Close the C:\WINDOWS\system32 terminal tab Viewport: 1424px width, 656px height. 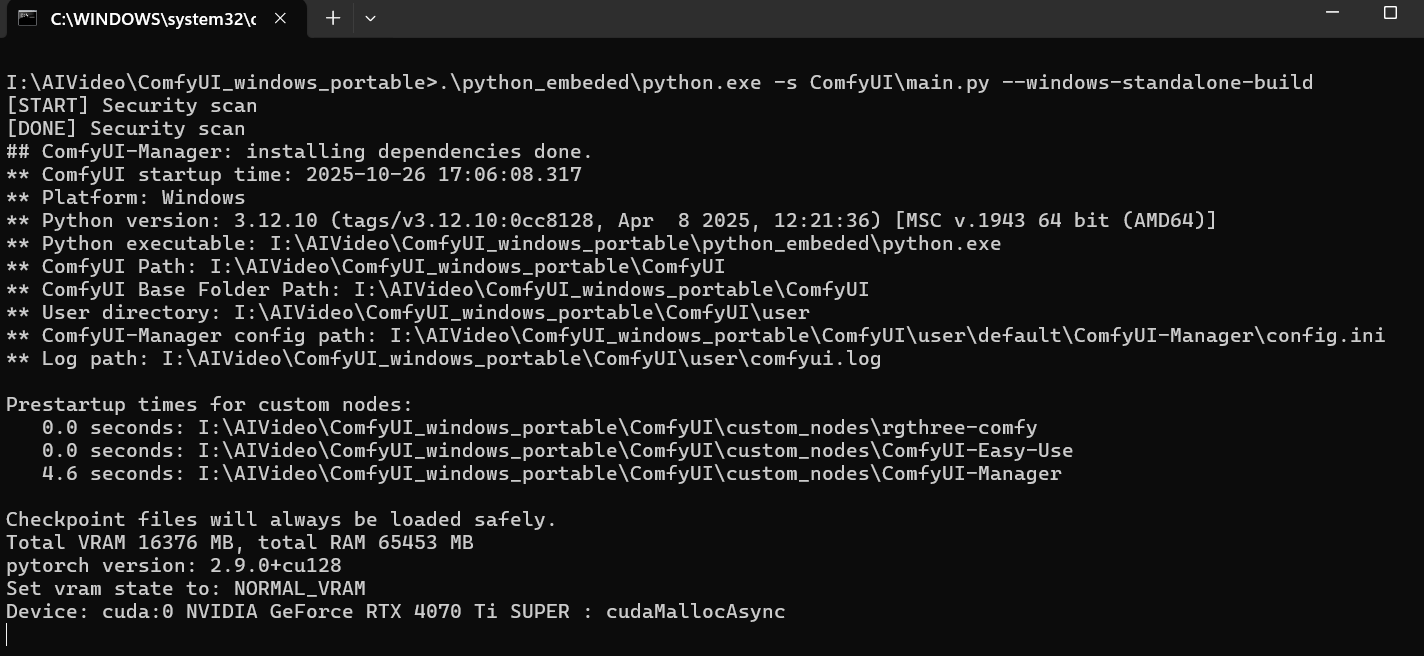point(281,18)
